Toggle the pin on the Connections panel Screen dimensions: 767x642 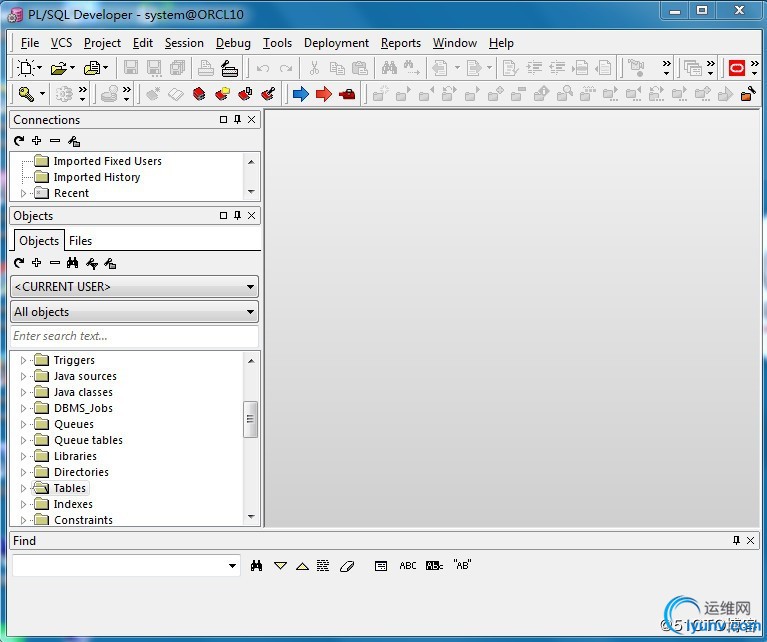pyautogui.click(x=237, y=120)
